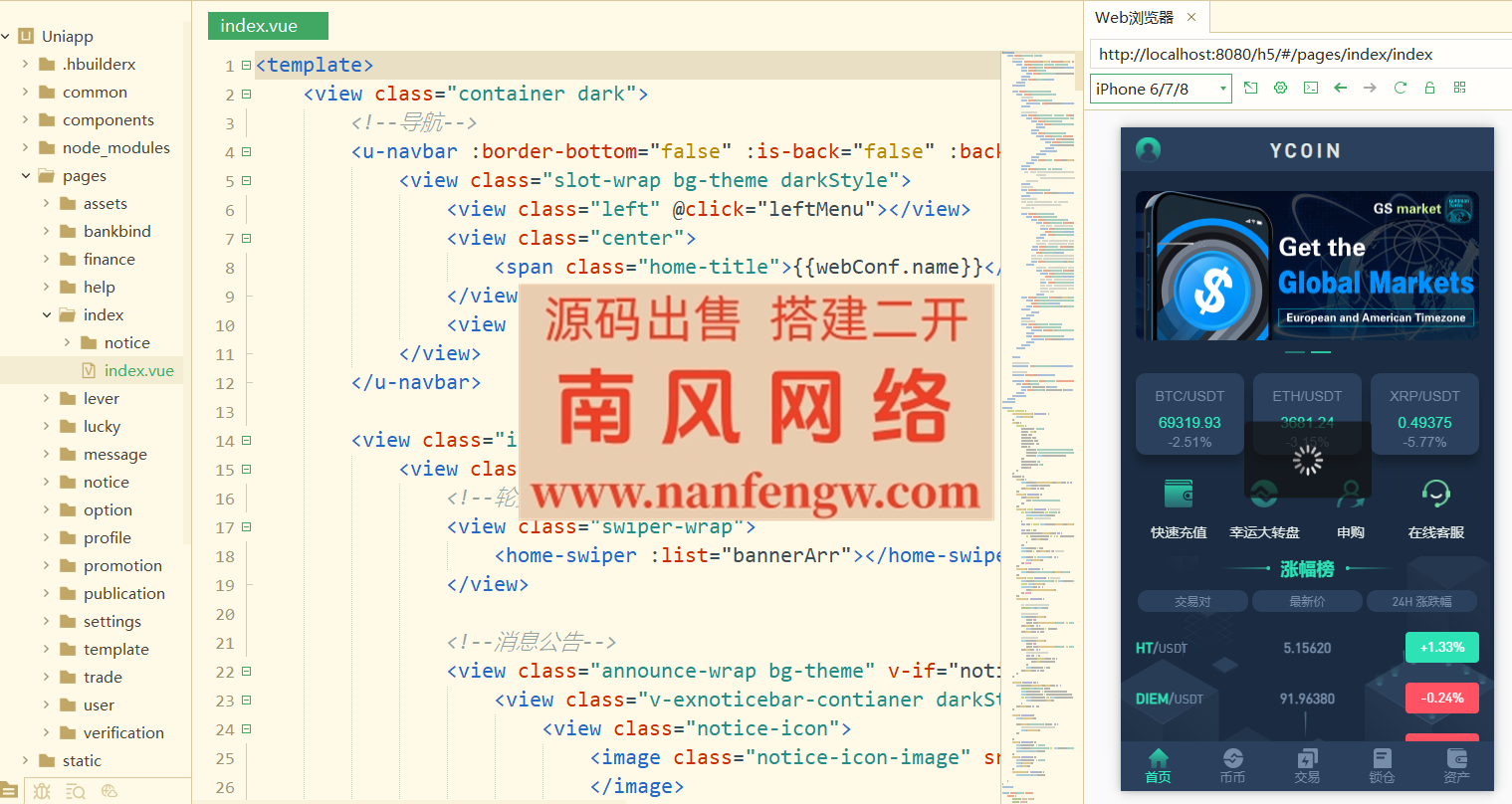1512x804 pixels.
Task: Click the +1.33% button for HT/USDT
Action: tap(1441, 648)
